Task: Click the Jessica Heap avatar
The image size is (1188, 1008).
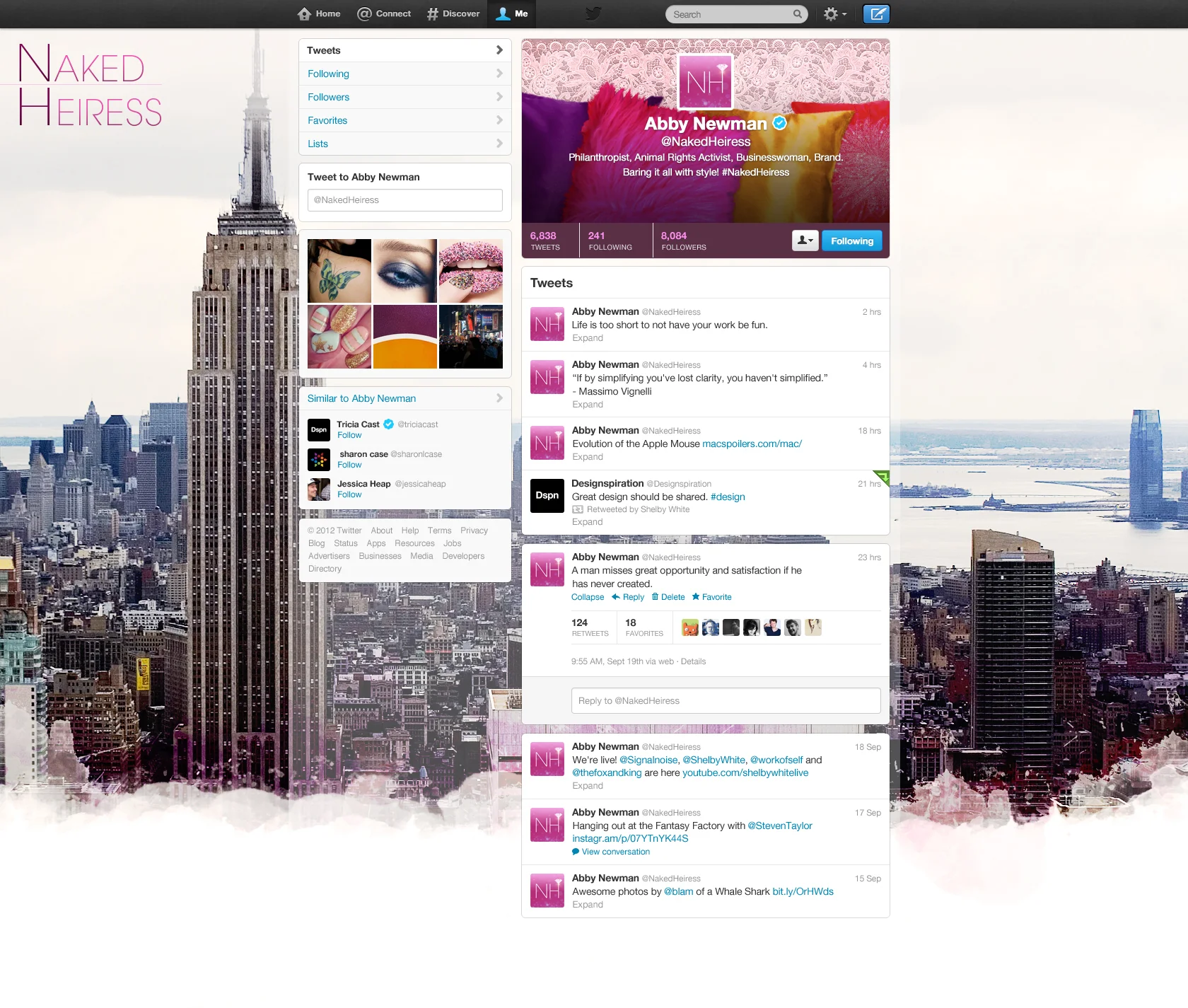Action: (x=319, y=489)
